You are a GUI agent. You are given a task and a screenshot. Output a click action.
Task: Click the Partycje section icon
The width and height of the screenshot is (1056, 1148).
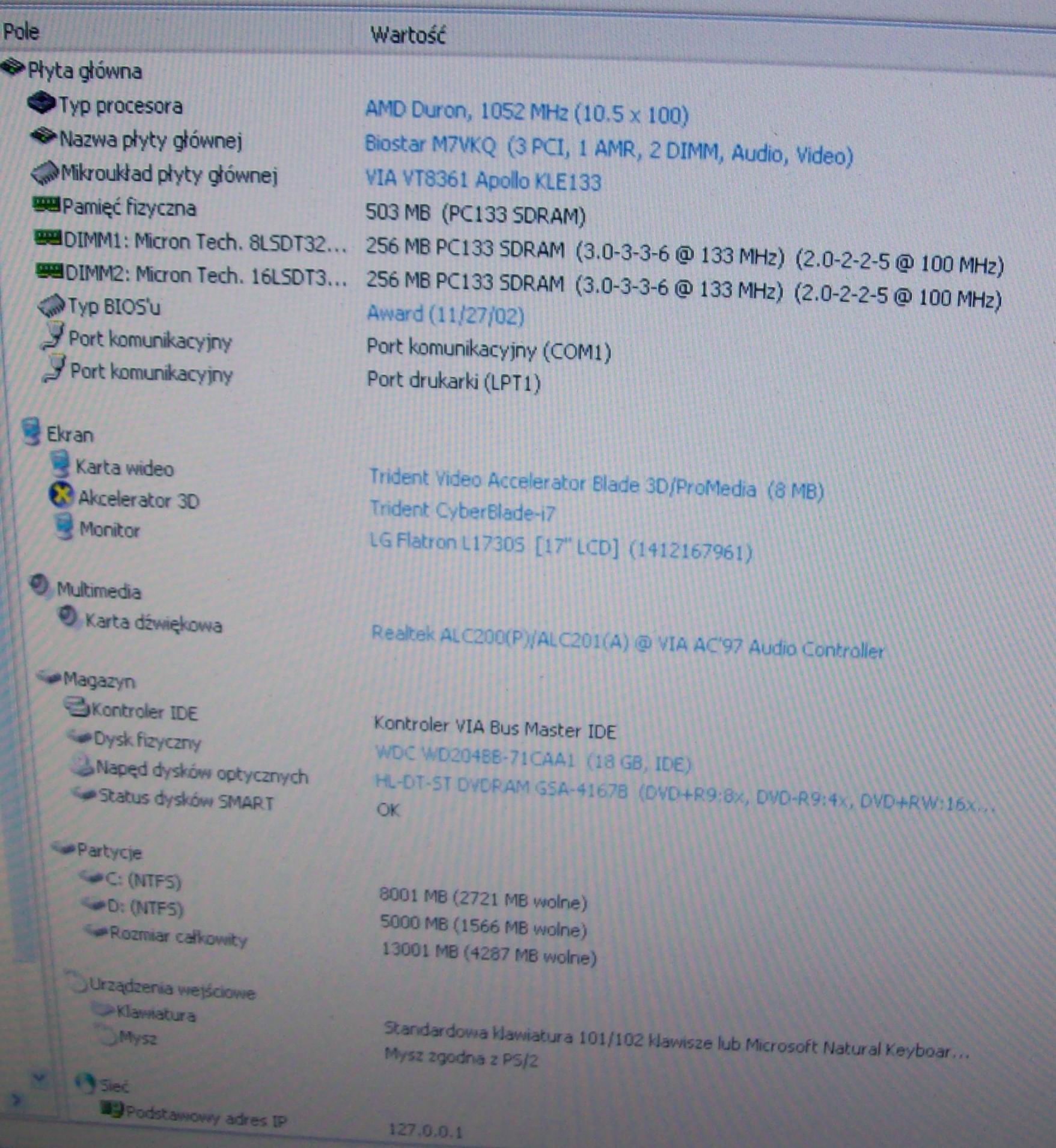(x=64, y=849)
